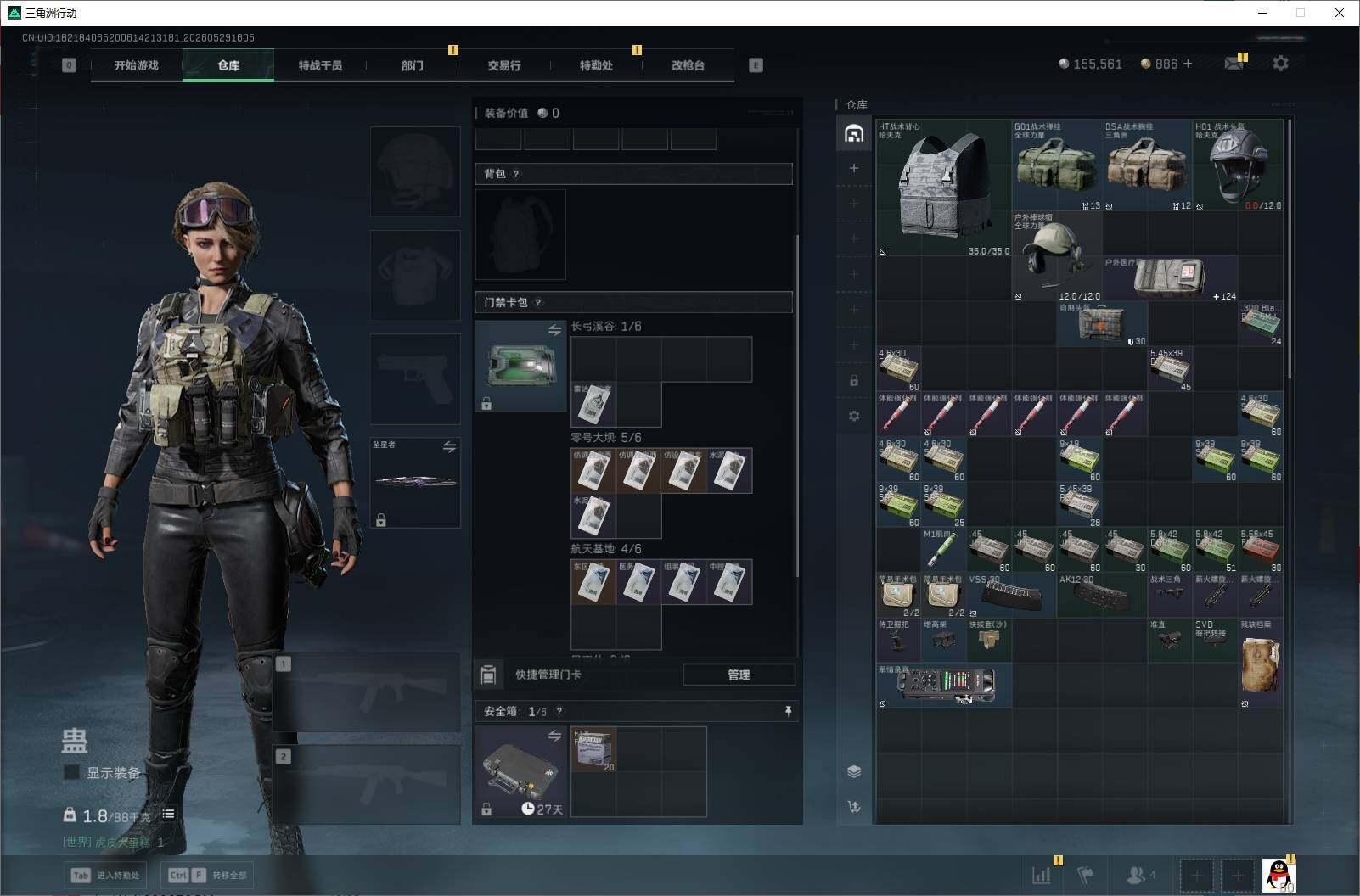Select the 户外医疗箱 medical kit

coord(1170,278)
